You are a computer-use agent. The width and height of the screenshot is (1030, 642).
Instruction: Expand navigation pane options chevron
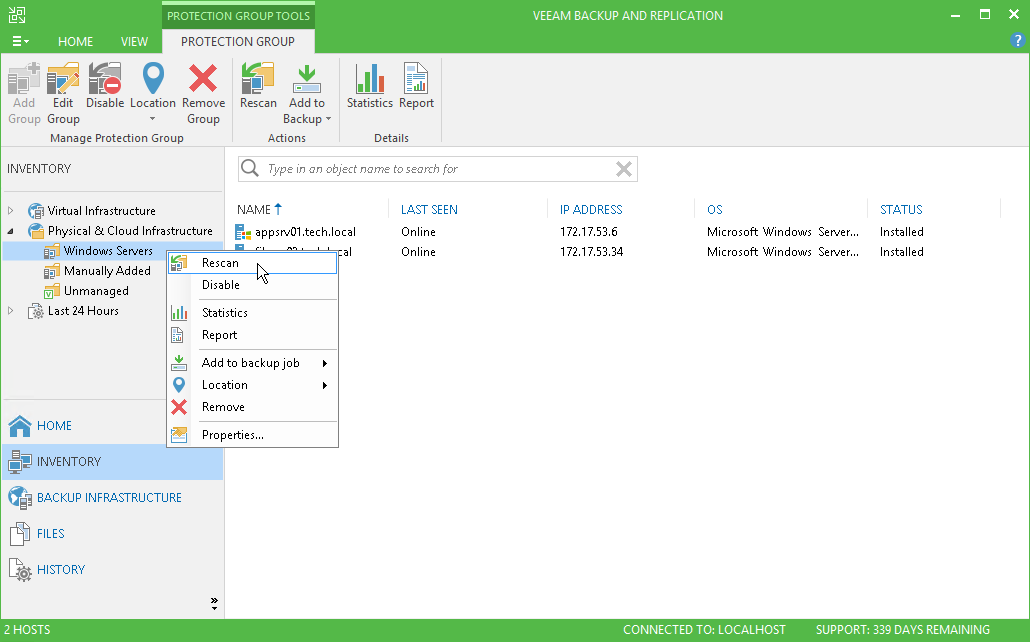click(x=214, y=603)
